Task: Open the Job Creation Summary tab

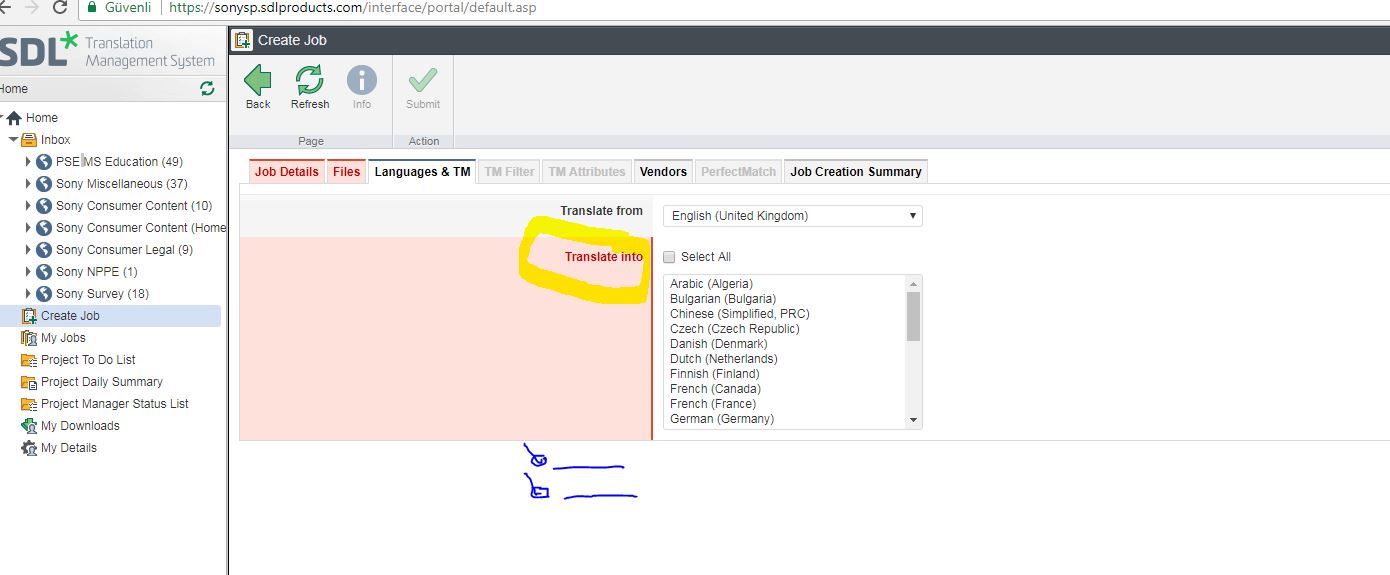Action: click(856, 172)
